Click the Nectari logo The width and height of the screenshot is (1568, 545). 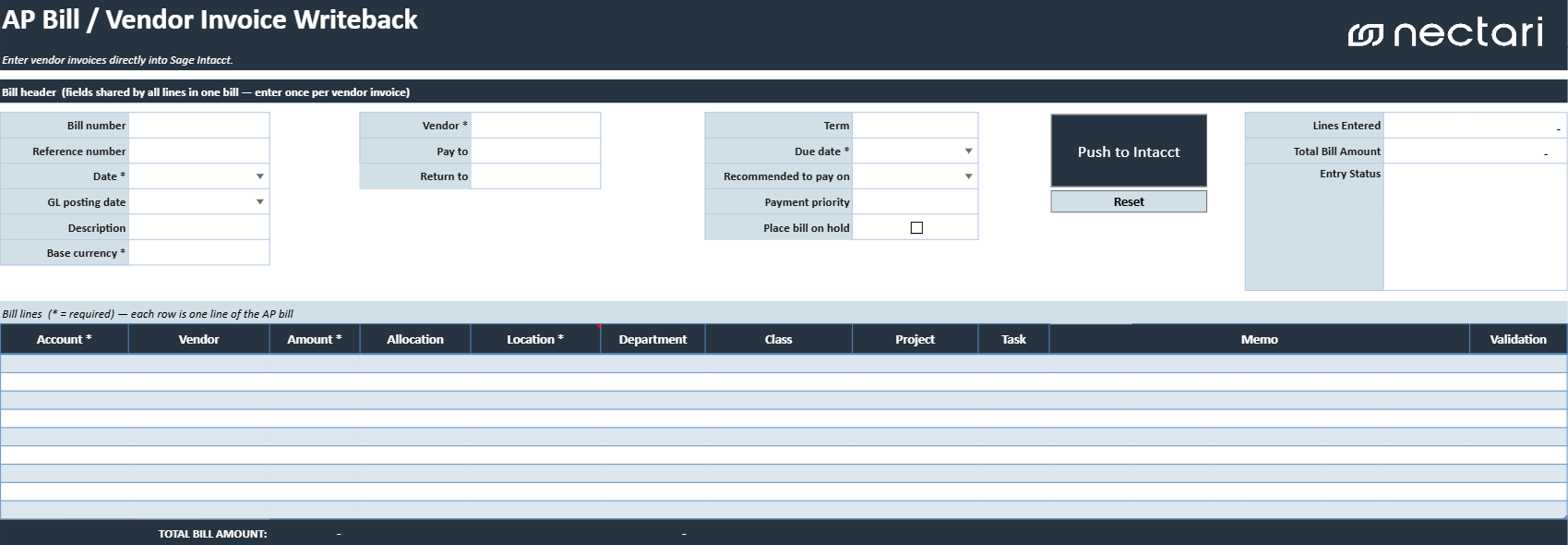(x=1445, y=34)
